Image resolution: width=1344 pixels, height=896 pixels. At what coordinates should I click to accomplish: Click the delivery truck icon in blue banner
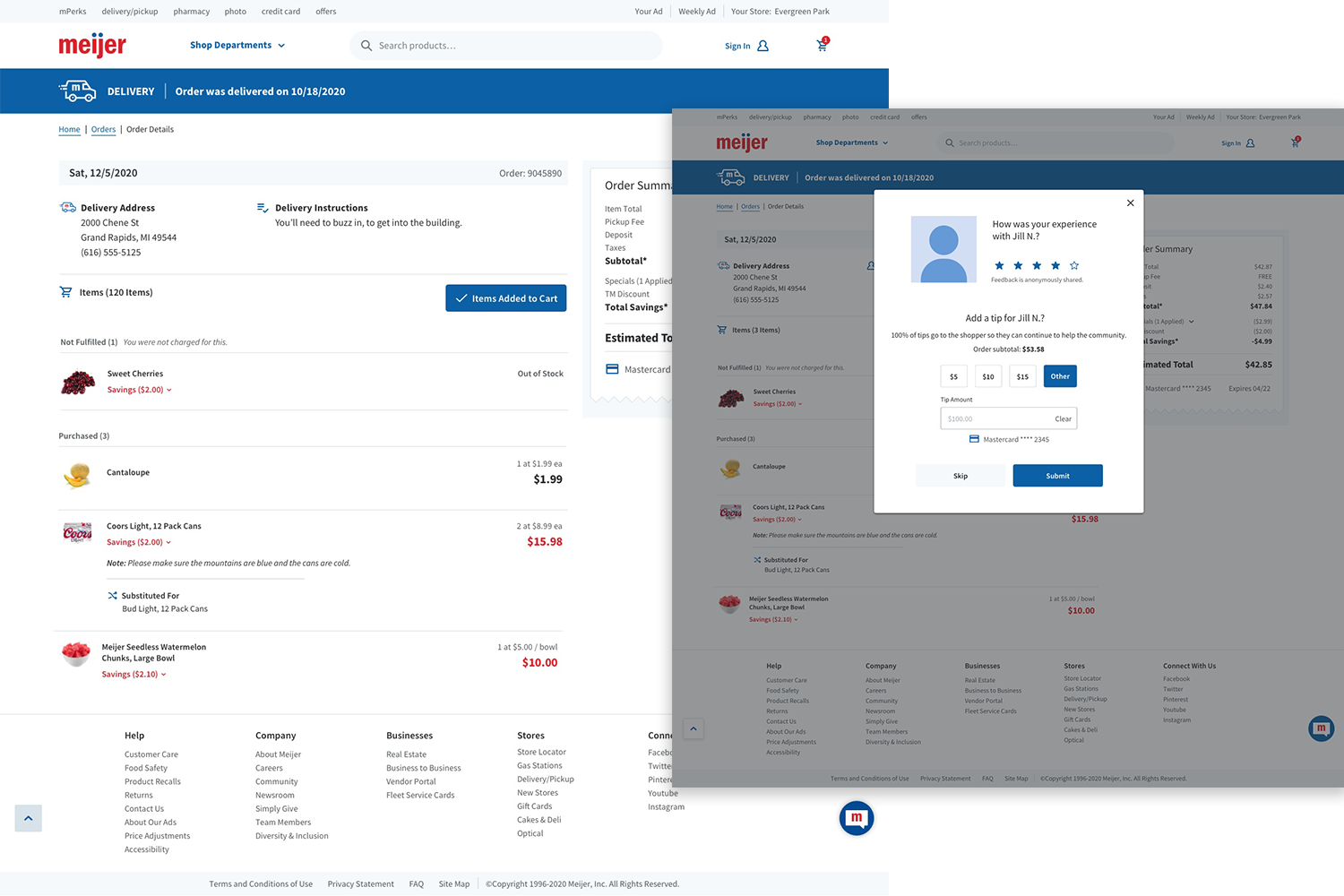pos(77,90)
